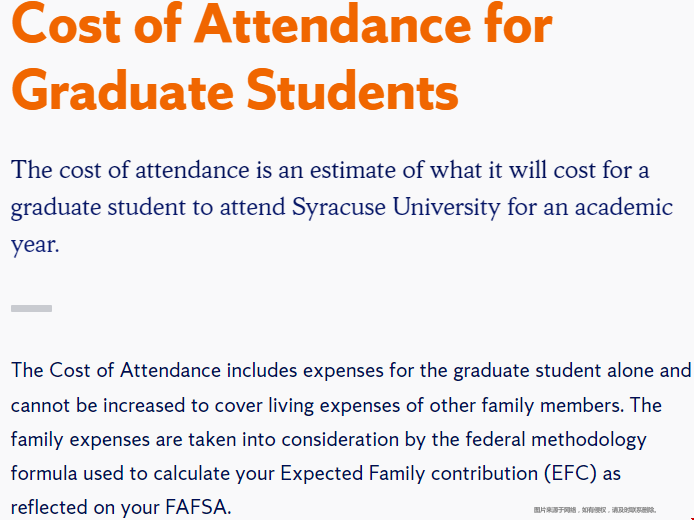This screenshot has height=520, width=694.
Task: Select the words "Syracuse University" in intro
Action: pyautogui.click(x=396, y=208)
